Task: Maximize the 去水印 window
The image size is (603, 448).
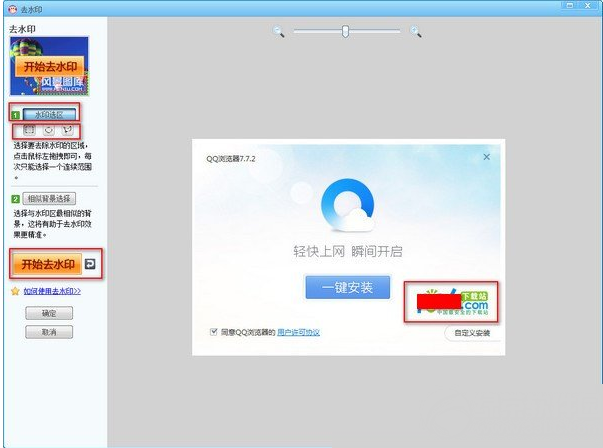Action: pyautogui.click(x=570, y=5)
